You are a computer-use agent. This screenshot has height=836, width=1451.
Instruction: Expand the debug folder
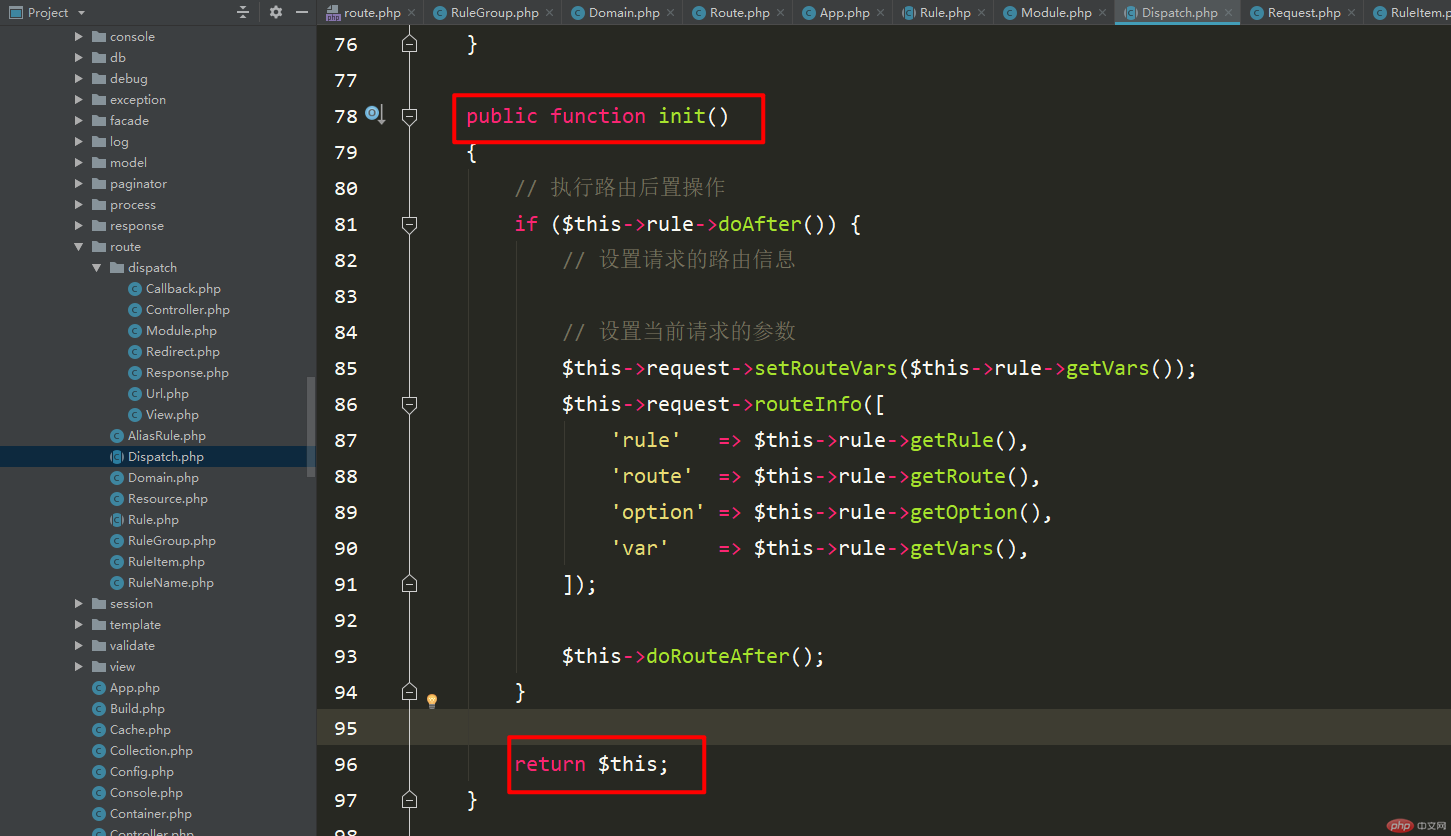[x=79, y=78]
